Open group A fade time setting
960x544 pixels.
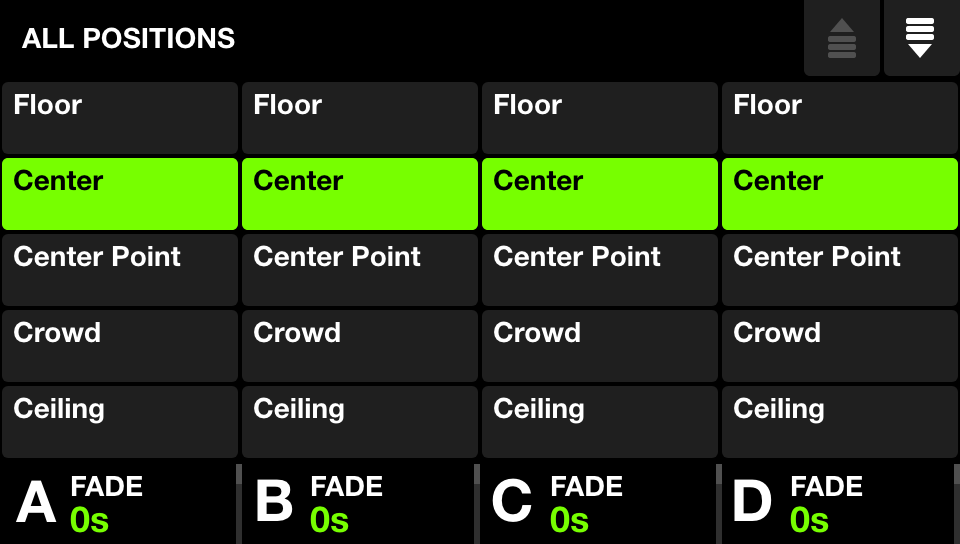click(x=118, y=504)
